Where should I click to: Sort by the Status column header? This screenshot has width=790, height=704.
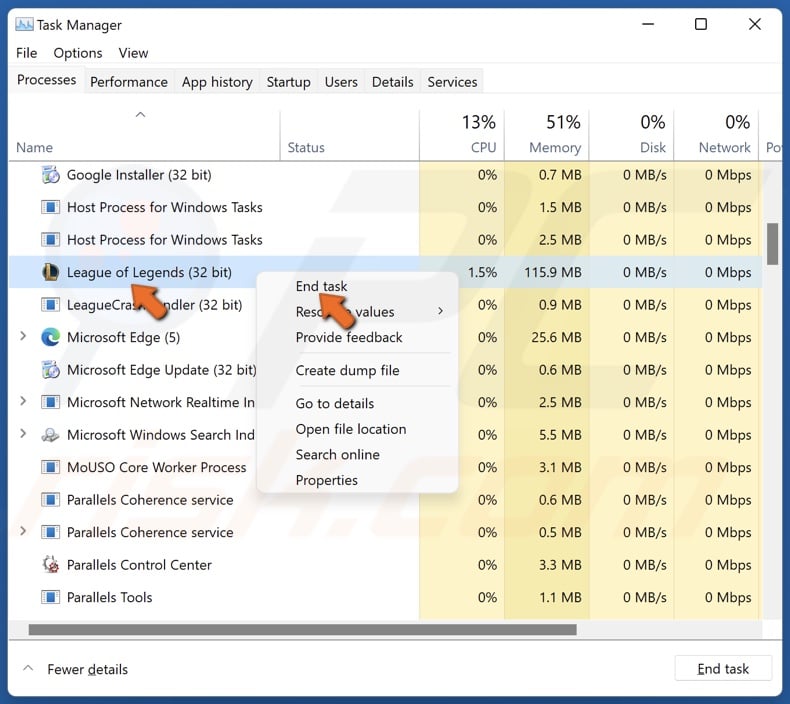(349, 135)
